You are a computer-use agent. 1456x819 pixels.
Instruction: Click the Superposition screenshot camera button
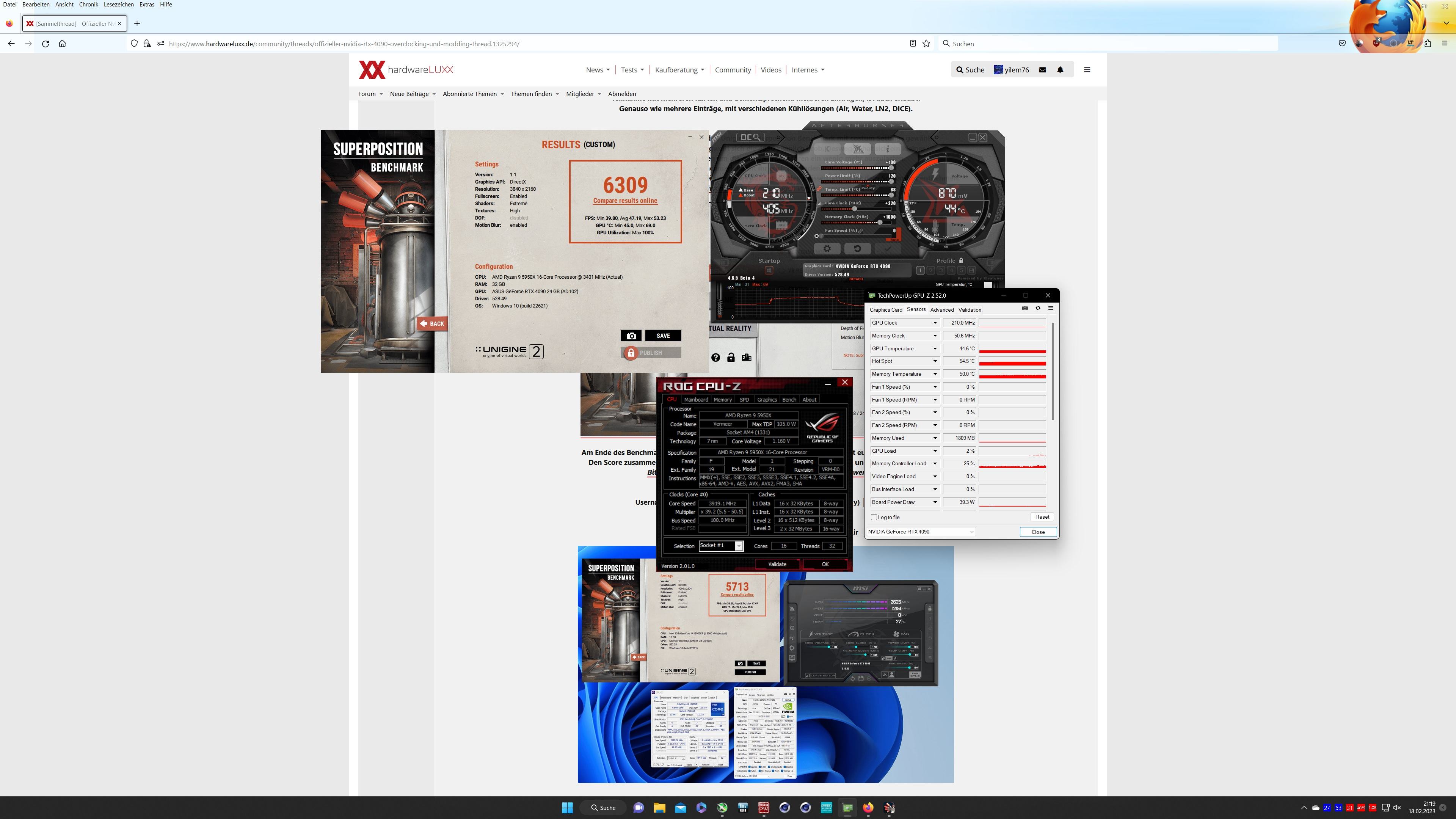[631, 336]
